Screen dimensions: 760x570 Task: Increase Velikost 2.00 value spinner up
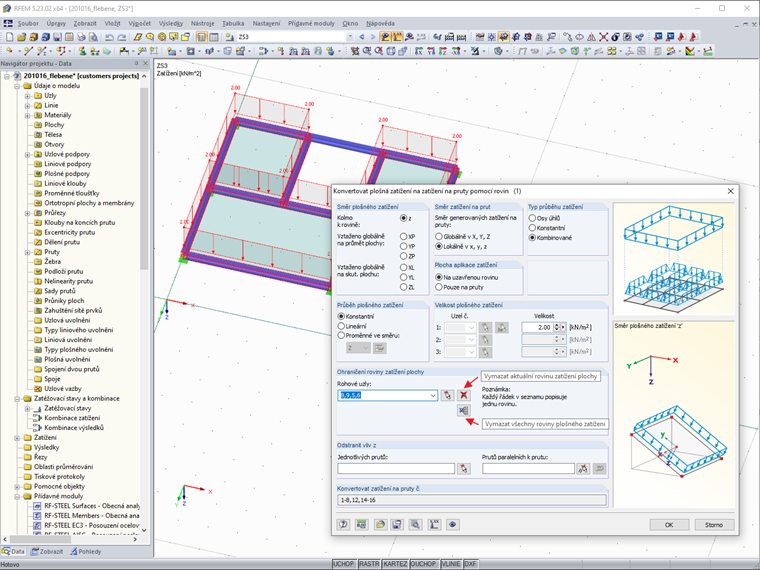pos(556,325)
